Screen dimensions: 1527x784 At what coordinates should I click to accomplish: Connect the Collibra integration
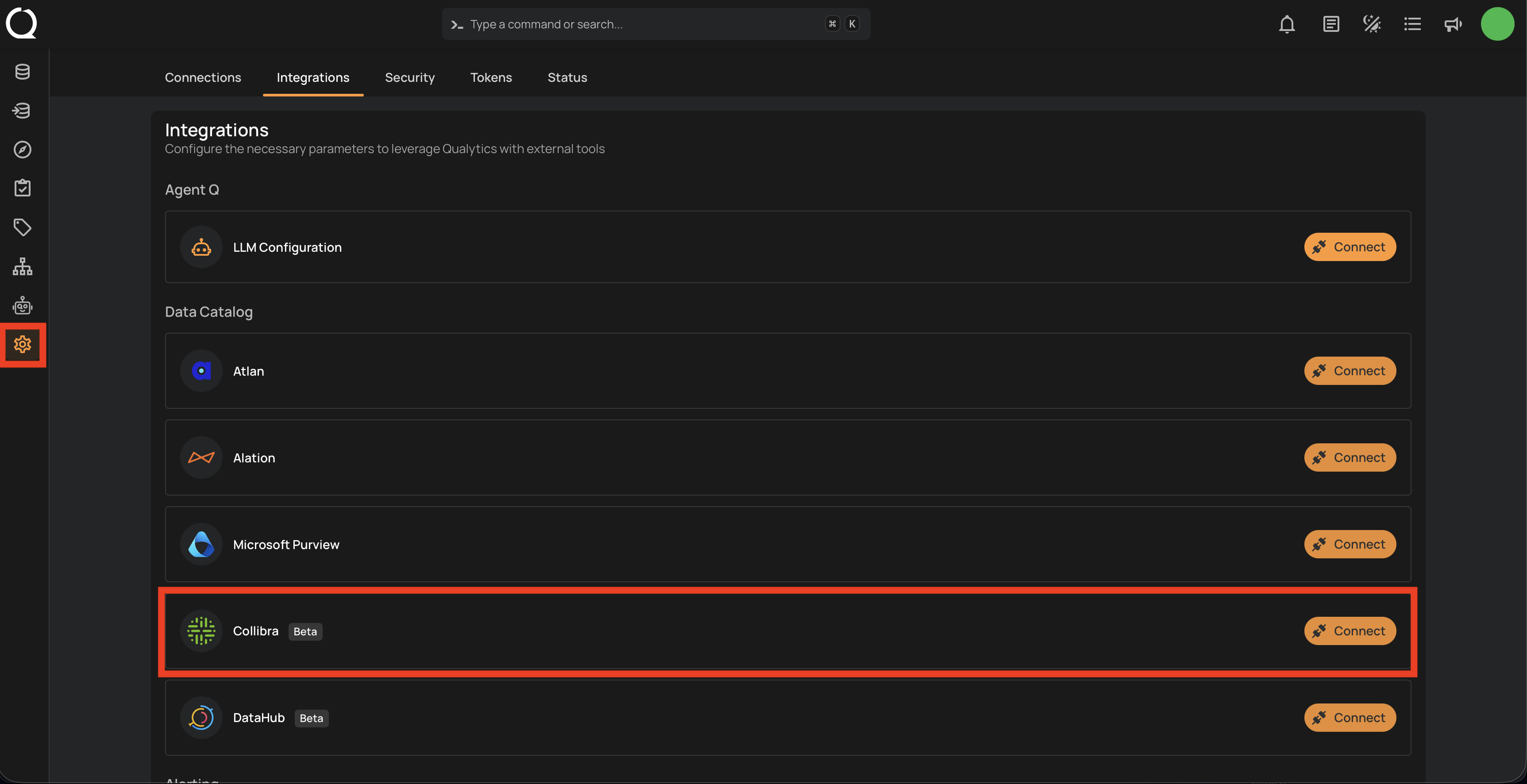pos(1349,631)
